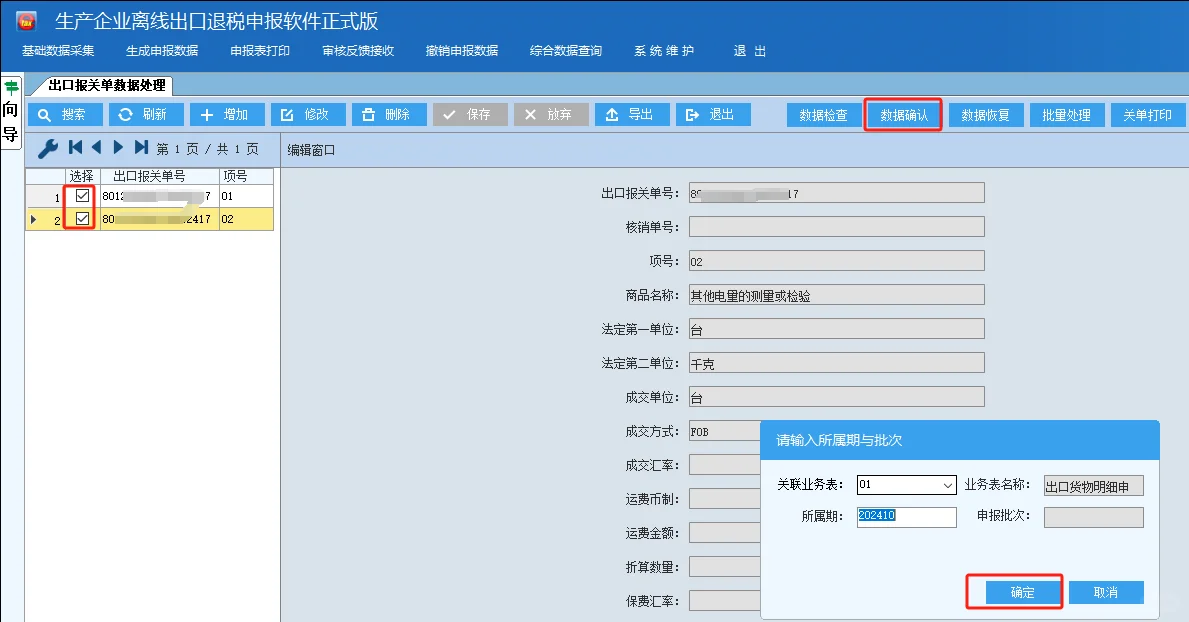Save changes using the 保存 icon

click(x=470, y=114)
